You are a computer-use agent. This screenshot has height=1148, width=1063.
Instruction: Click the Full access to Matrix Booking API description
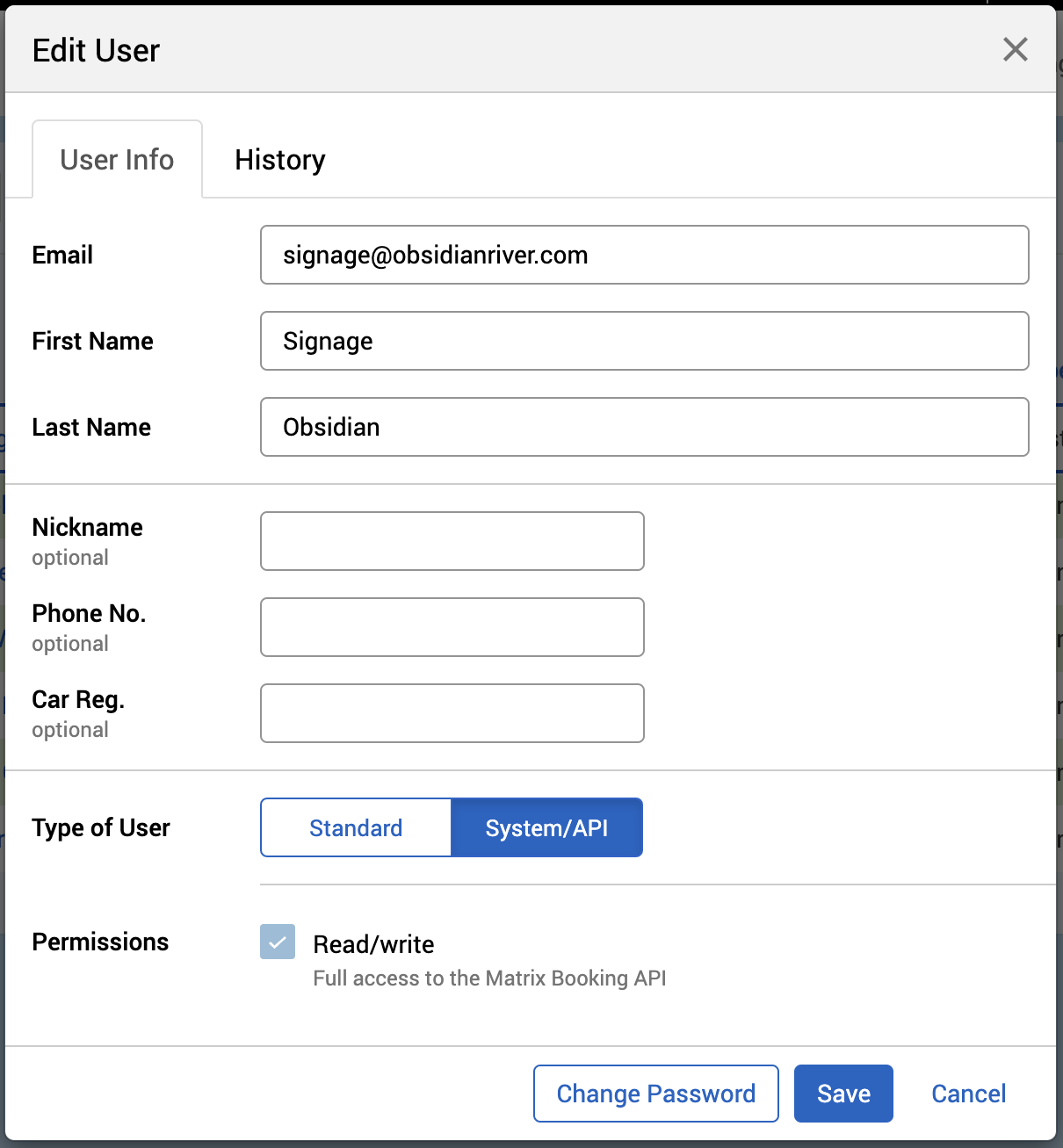tap(489, 978)
